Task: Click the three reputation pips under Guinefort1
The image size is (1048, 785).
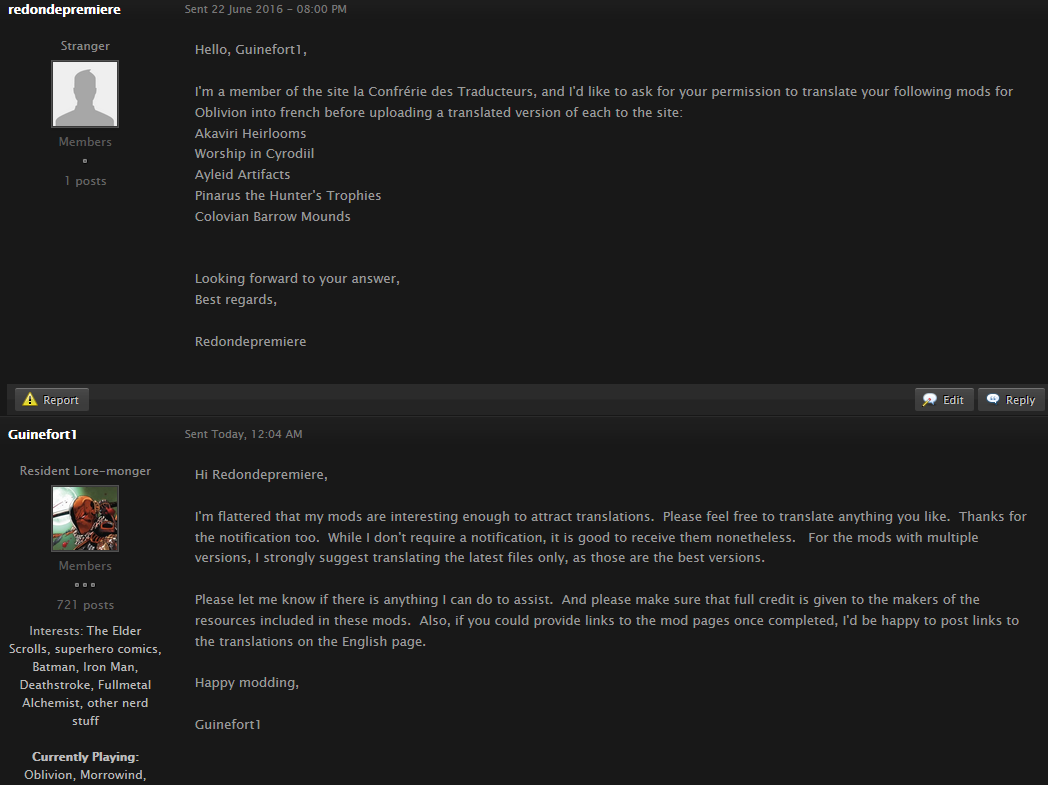Action: tap(85, 585)
